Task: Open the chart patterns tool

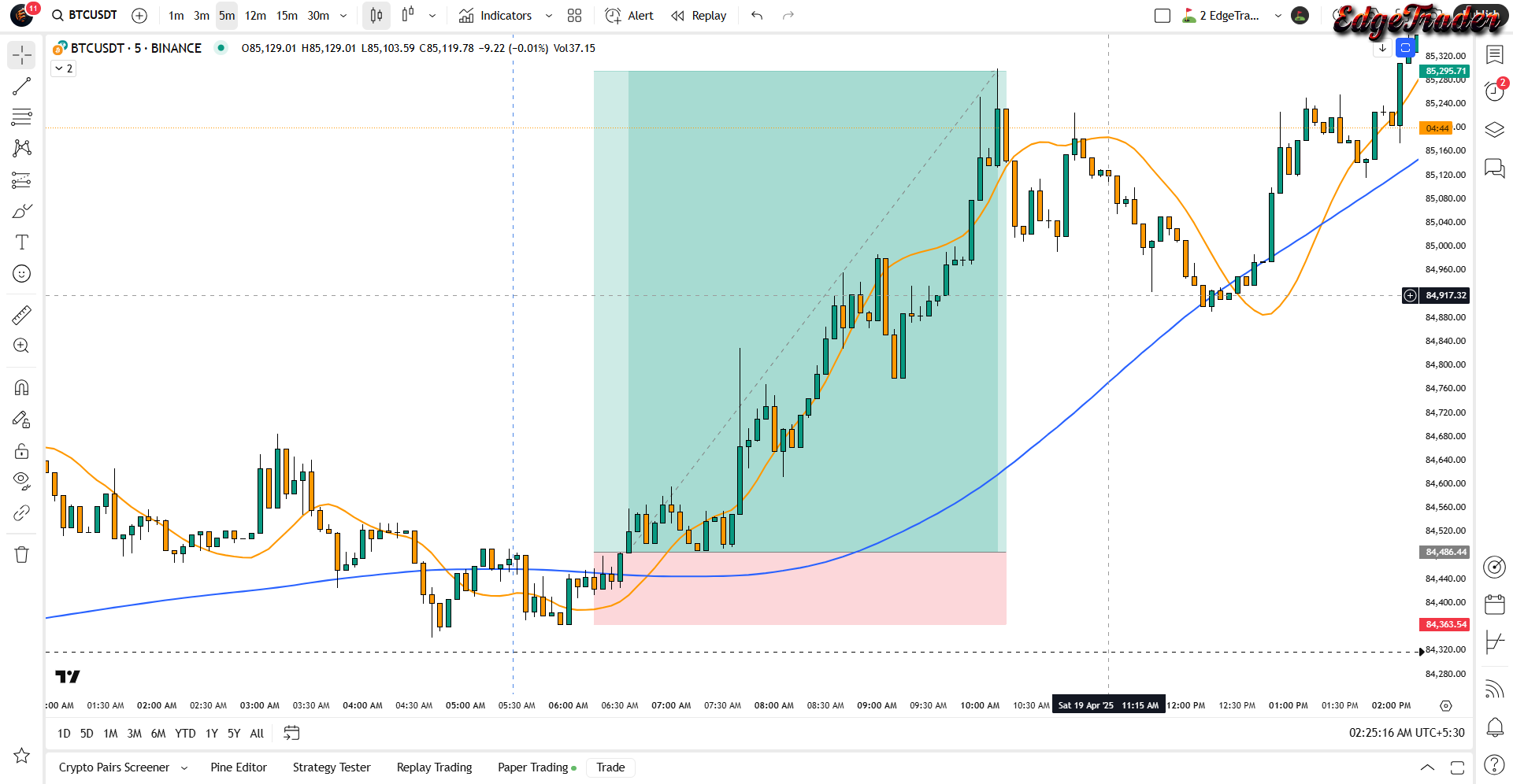Action: [x=22, y=148]
